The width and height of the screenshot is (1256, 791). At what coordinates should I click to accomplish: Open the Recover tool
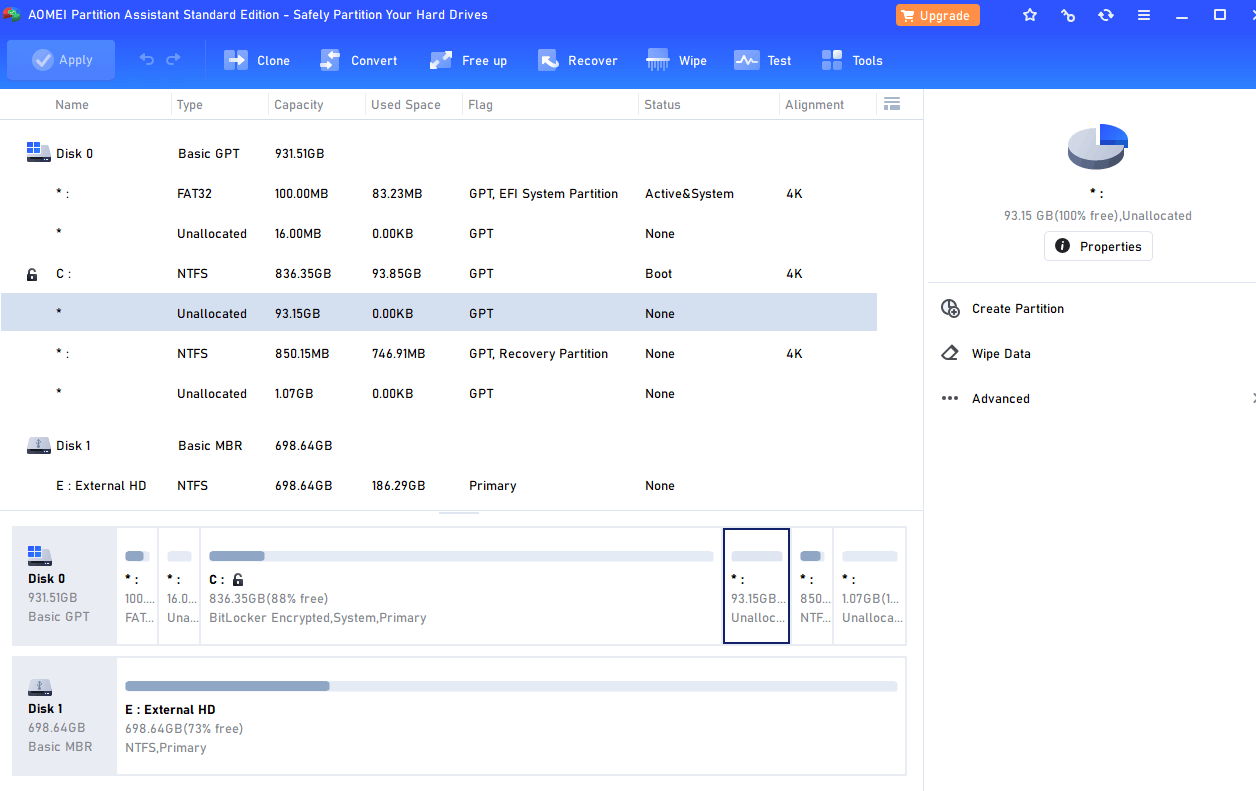(577, 60)
